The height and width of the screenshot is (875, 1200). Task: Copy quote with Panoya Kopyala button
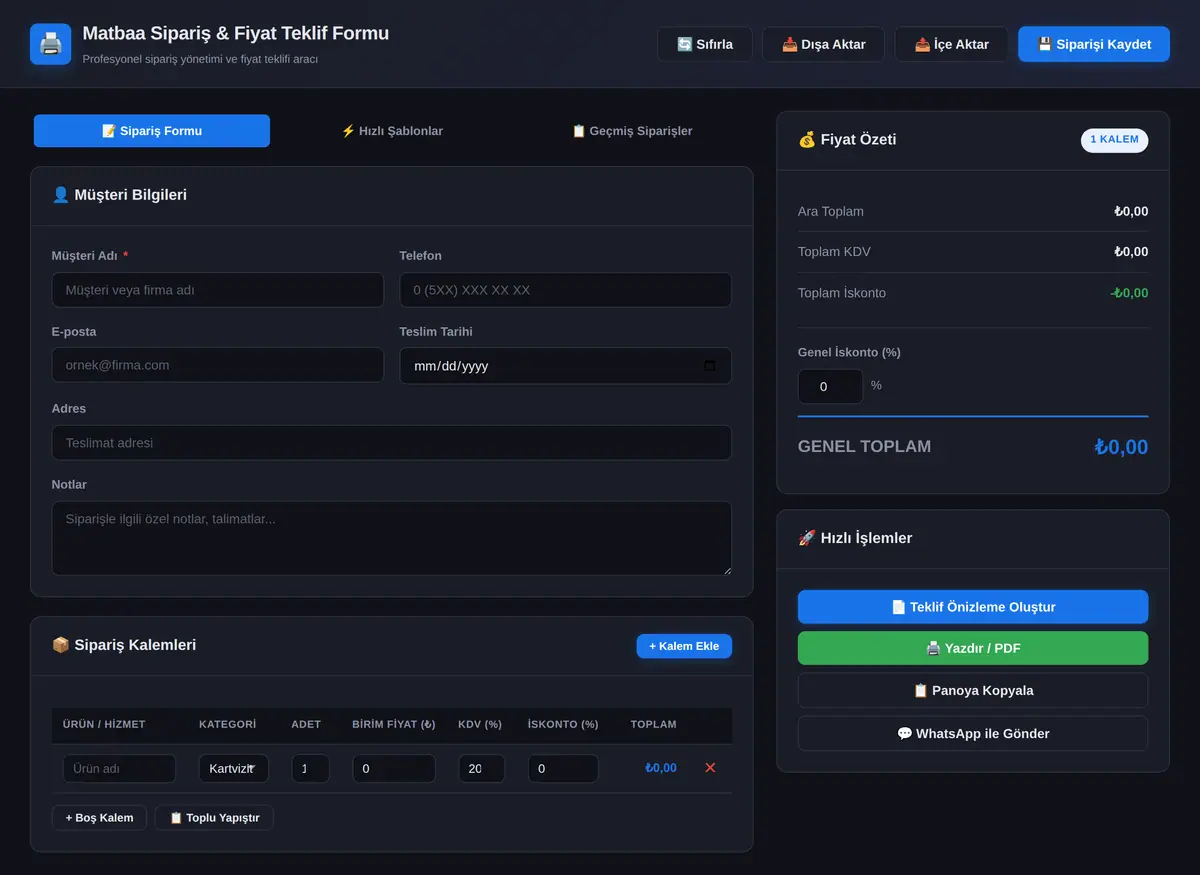(973, 690)
